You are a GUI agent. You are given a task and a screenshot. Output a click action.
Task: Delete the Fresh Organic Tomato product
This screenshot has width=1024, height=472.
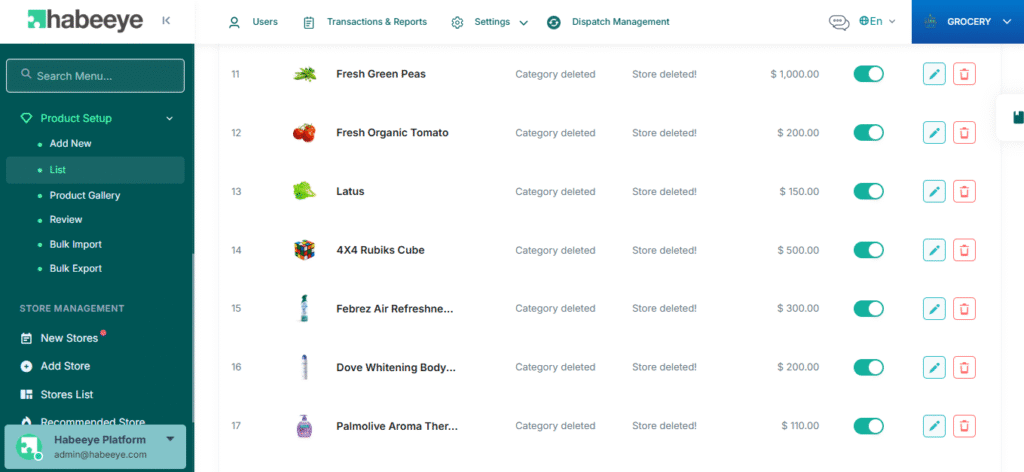click(964, 133)
